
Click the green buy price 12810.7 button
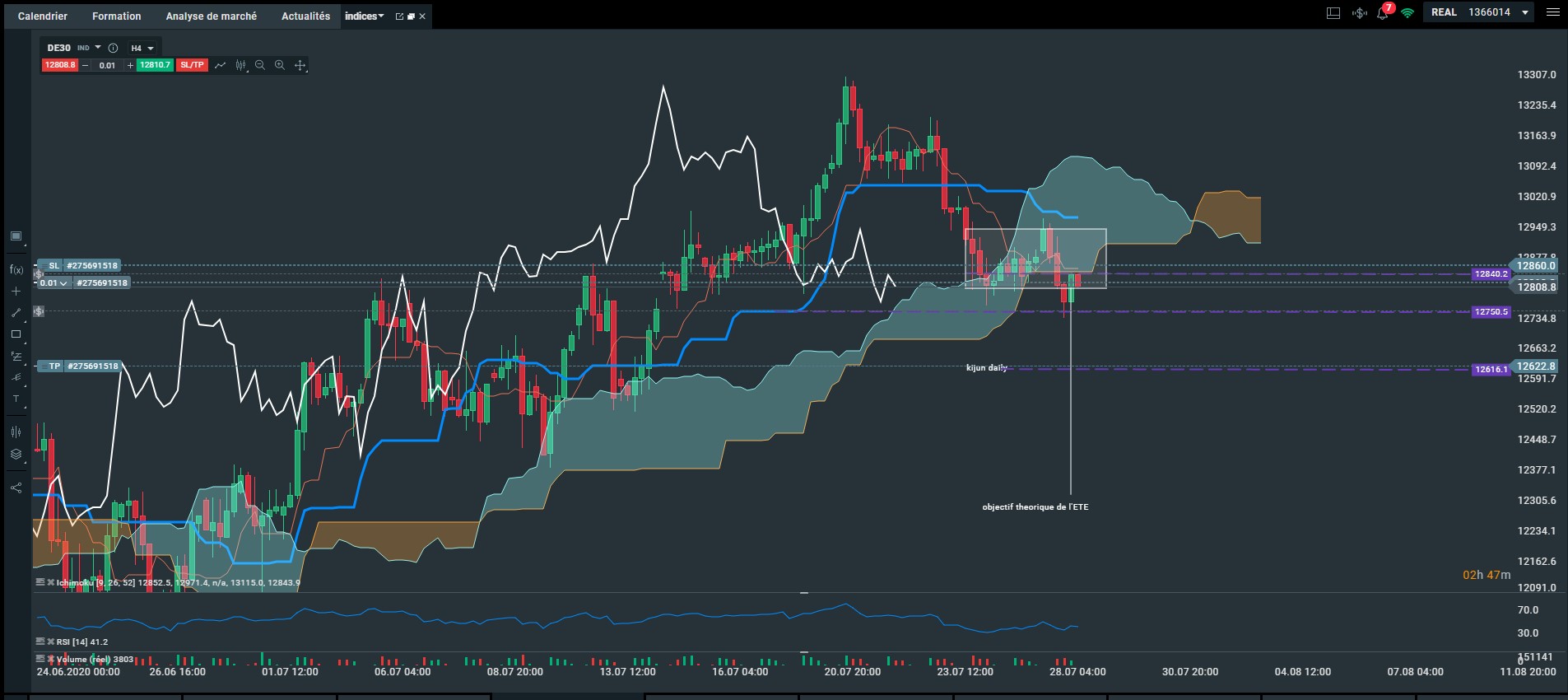(155, 65)
